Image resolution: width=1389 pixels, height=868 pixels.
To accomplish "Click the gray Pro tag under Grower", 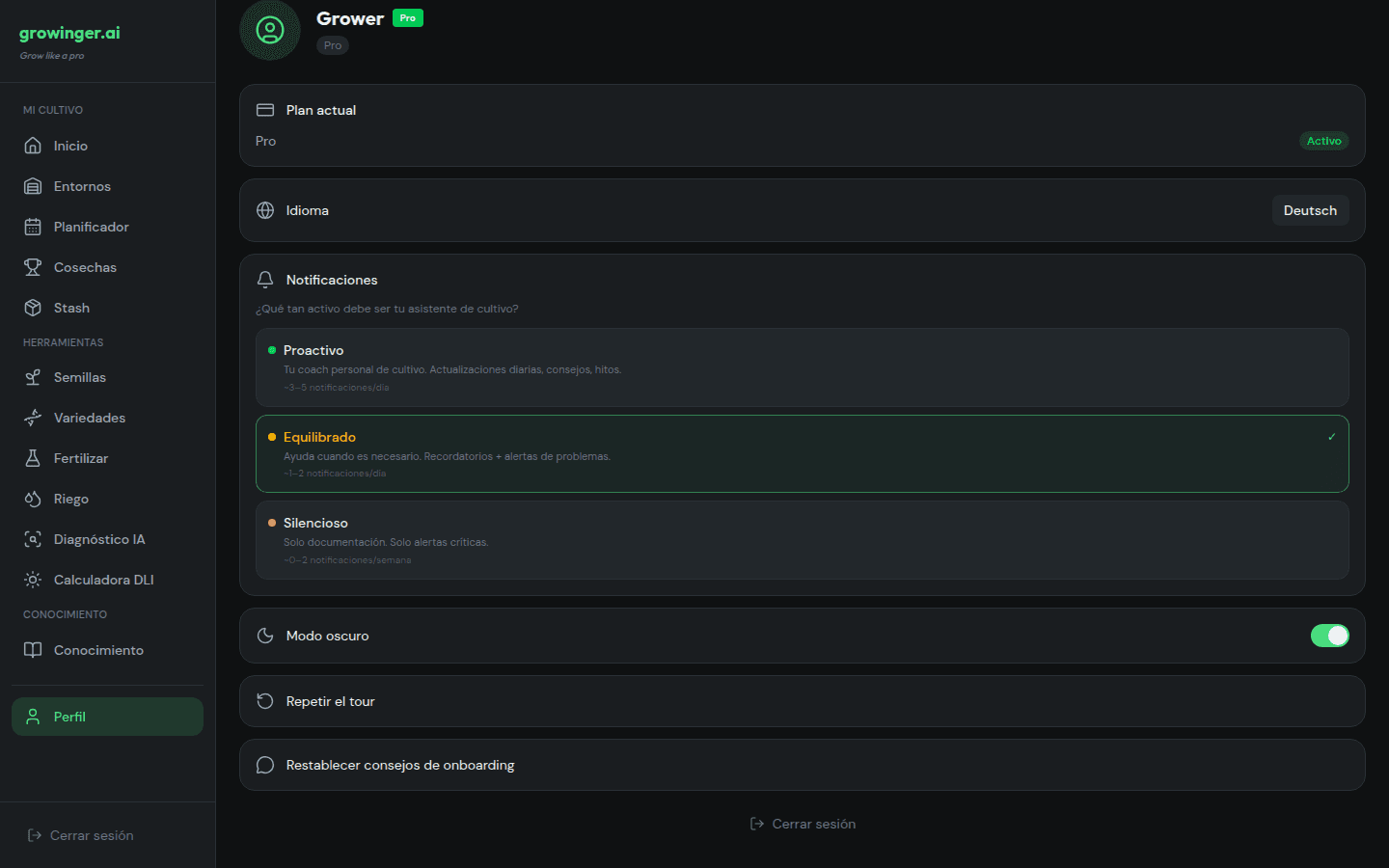I will [333, 45].
